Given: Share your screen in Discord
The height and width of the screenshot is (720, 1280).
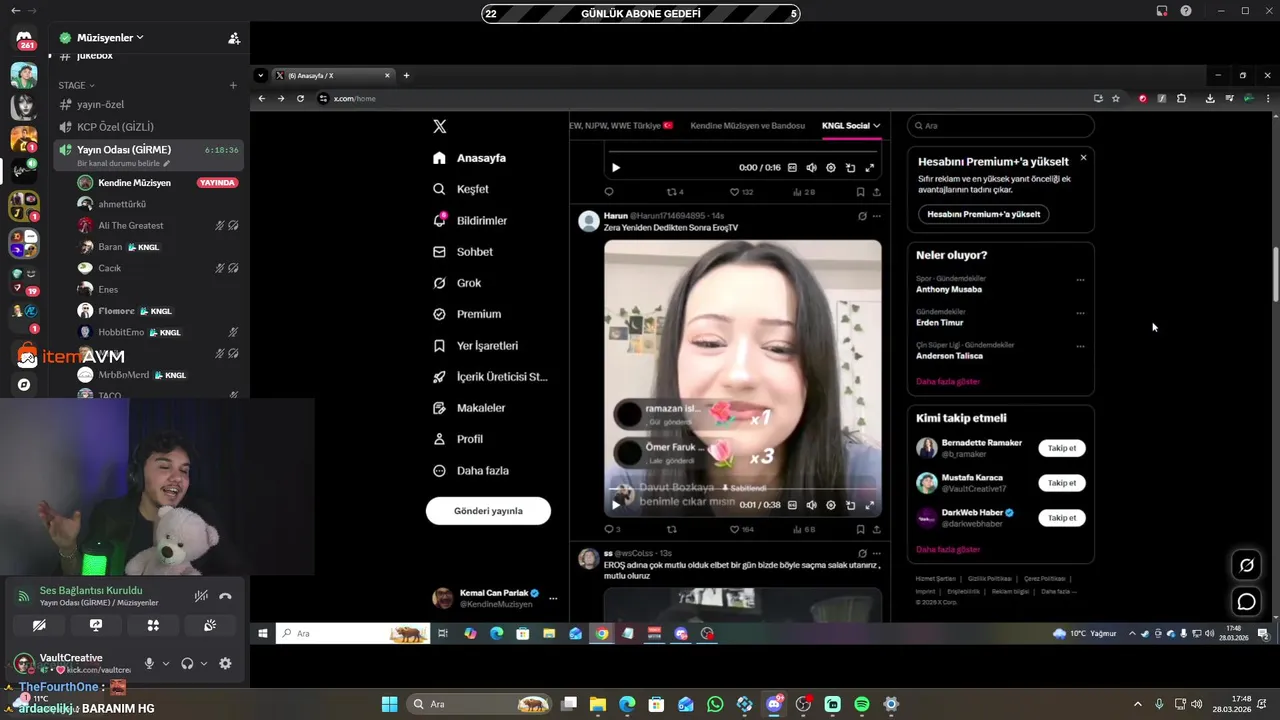Looking at the screenshot, I should point(96,625).
